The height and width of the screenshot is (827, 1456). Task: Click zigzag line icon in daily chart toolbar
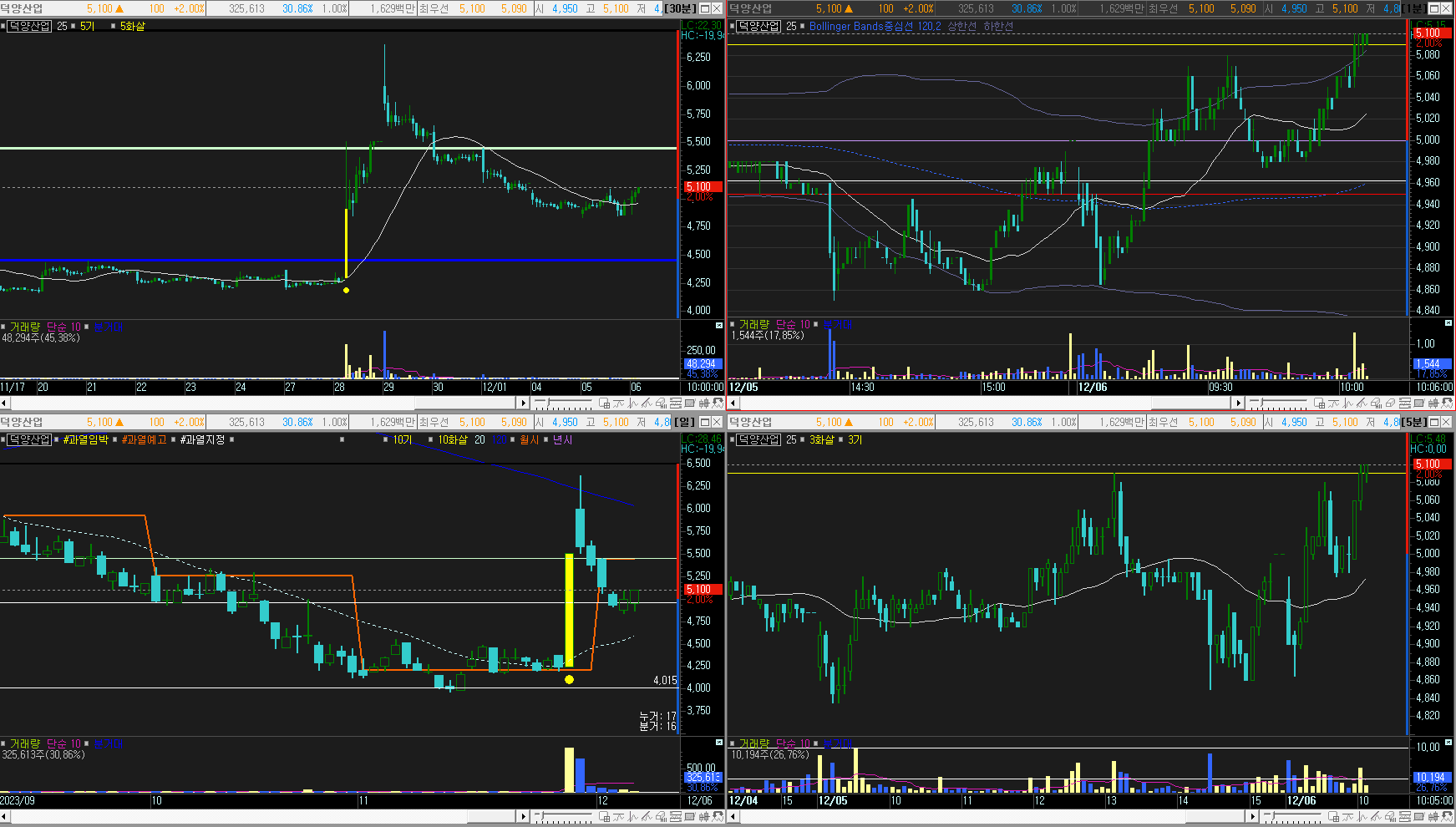(x=632, y=816)
